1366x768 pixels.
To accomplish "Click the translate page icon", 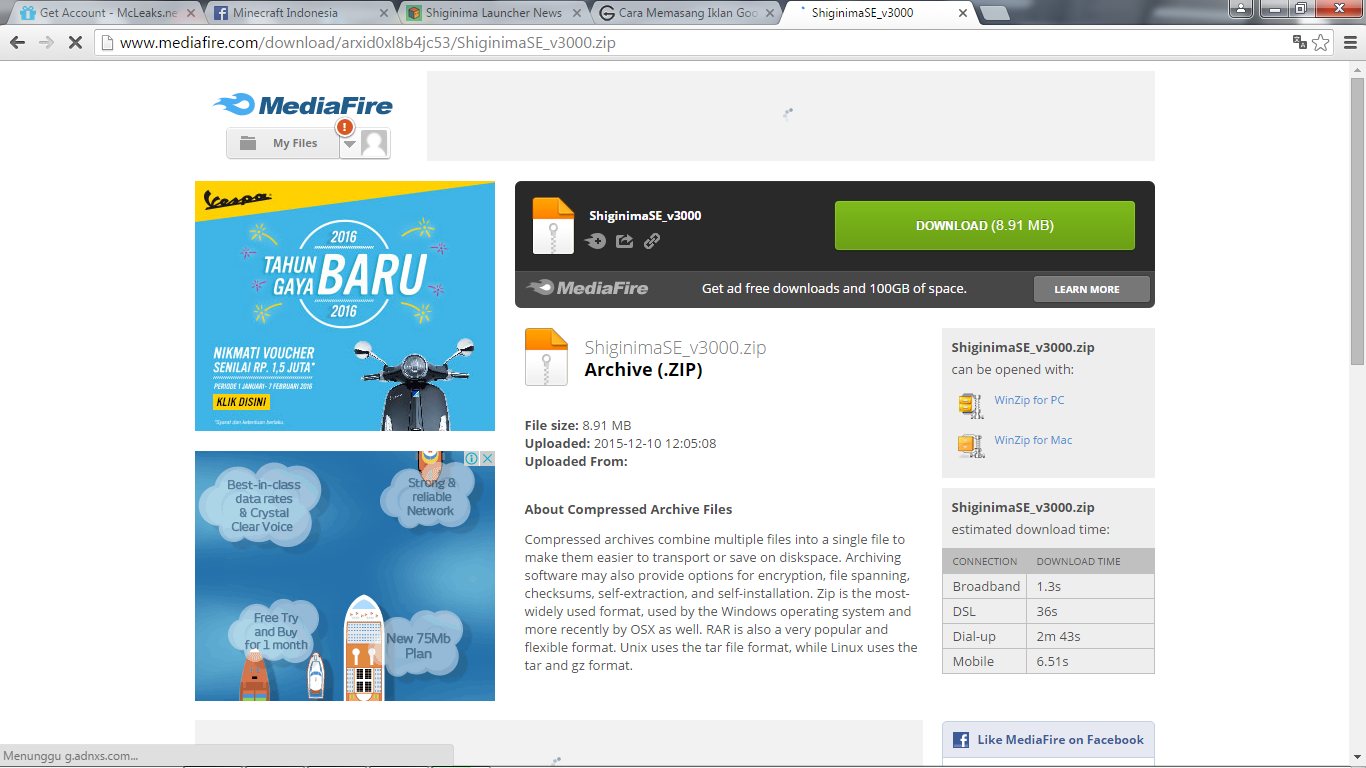I will coord(1300,42).
